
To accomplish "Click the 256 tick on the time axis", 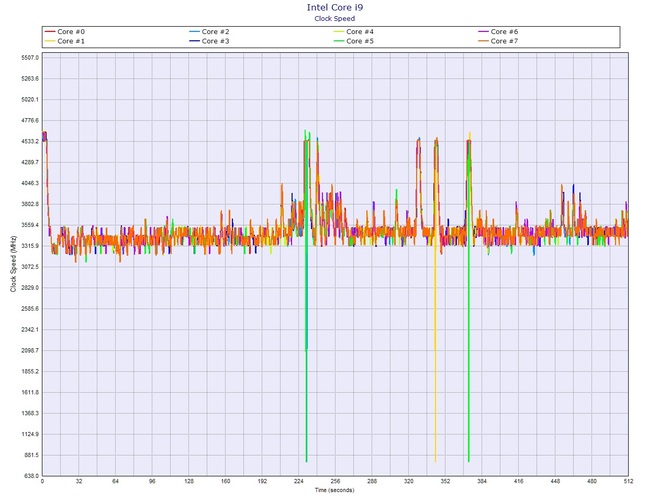I will [x=334, y=483].
